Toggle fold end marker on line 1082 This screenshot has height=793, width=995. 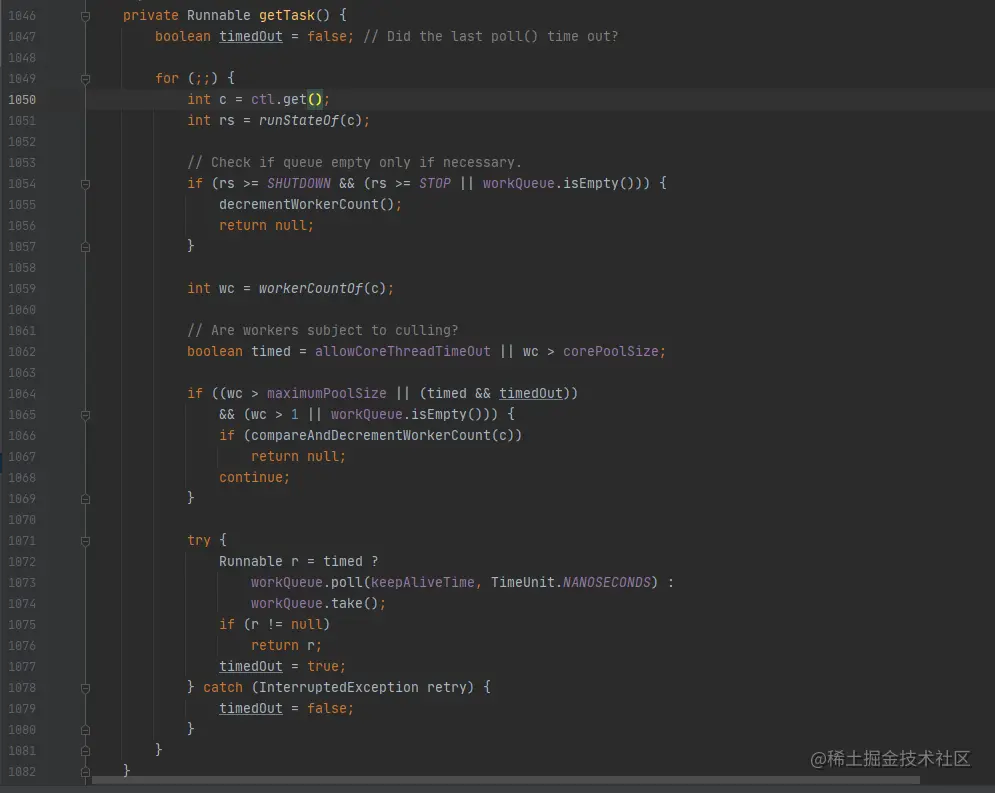[85, 771]
